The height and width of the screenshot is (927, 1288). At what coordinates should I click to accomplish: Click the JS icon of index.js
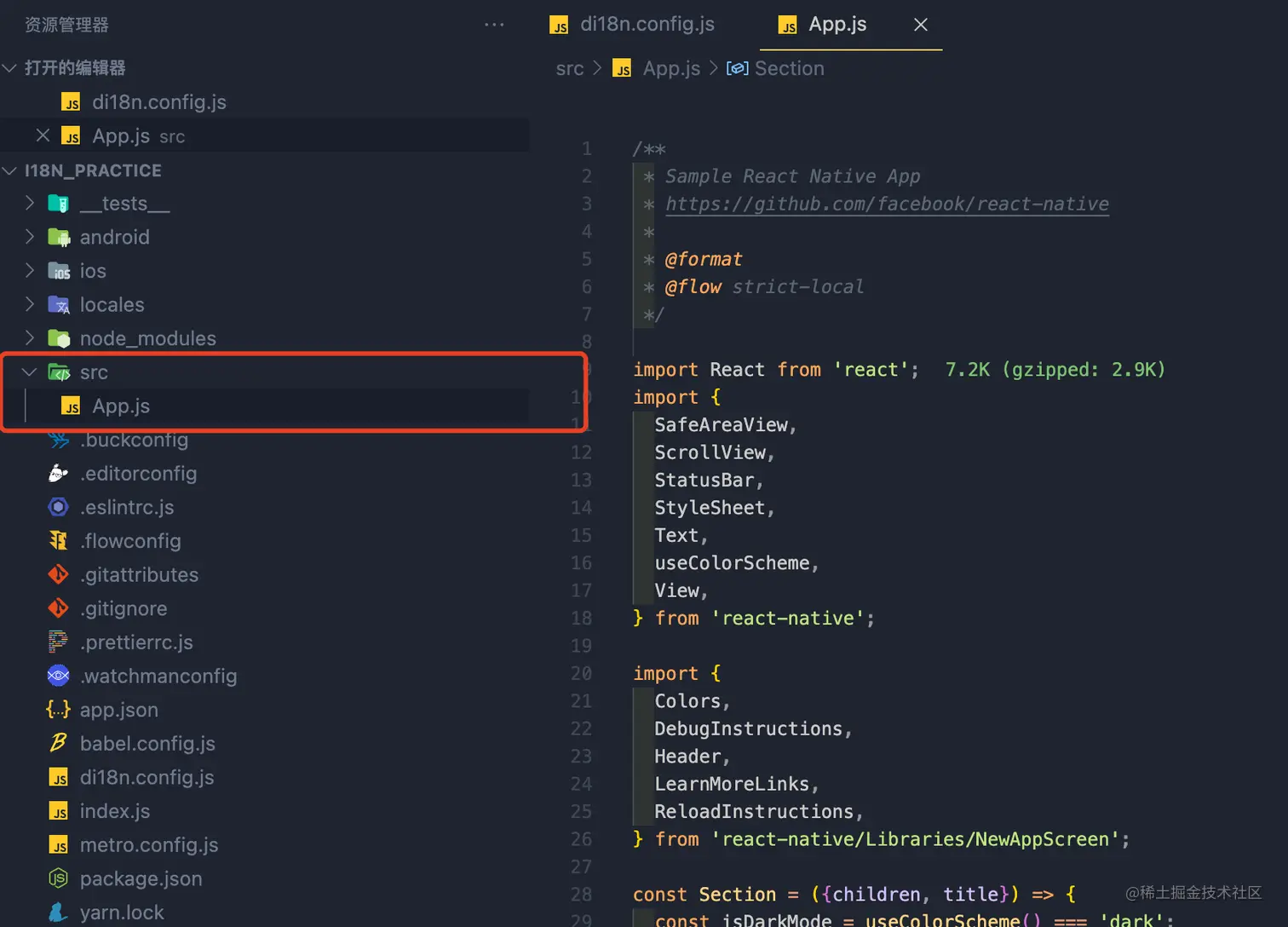[59, 811]
